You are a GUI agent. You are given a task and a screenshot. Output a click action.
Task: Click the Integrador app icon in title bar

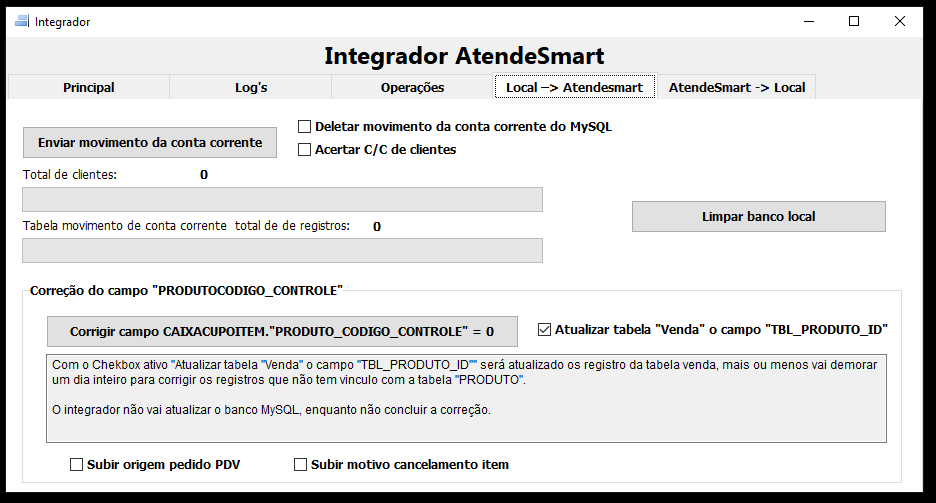[x=21, y=21]
